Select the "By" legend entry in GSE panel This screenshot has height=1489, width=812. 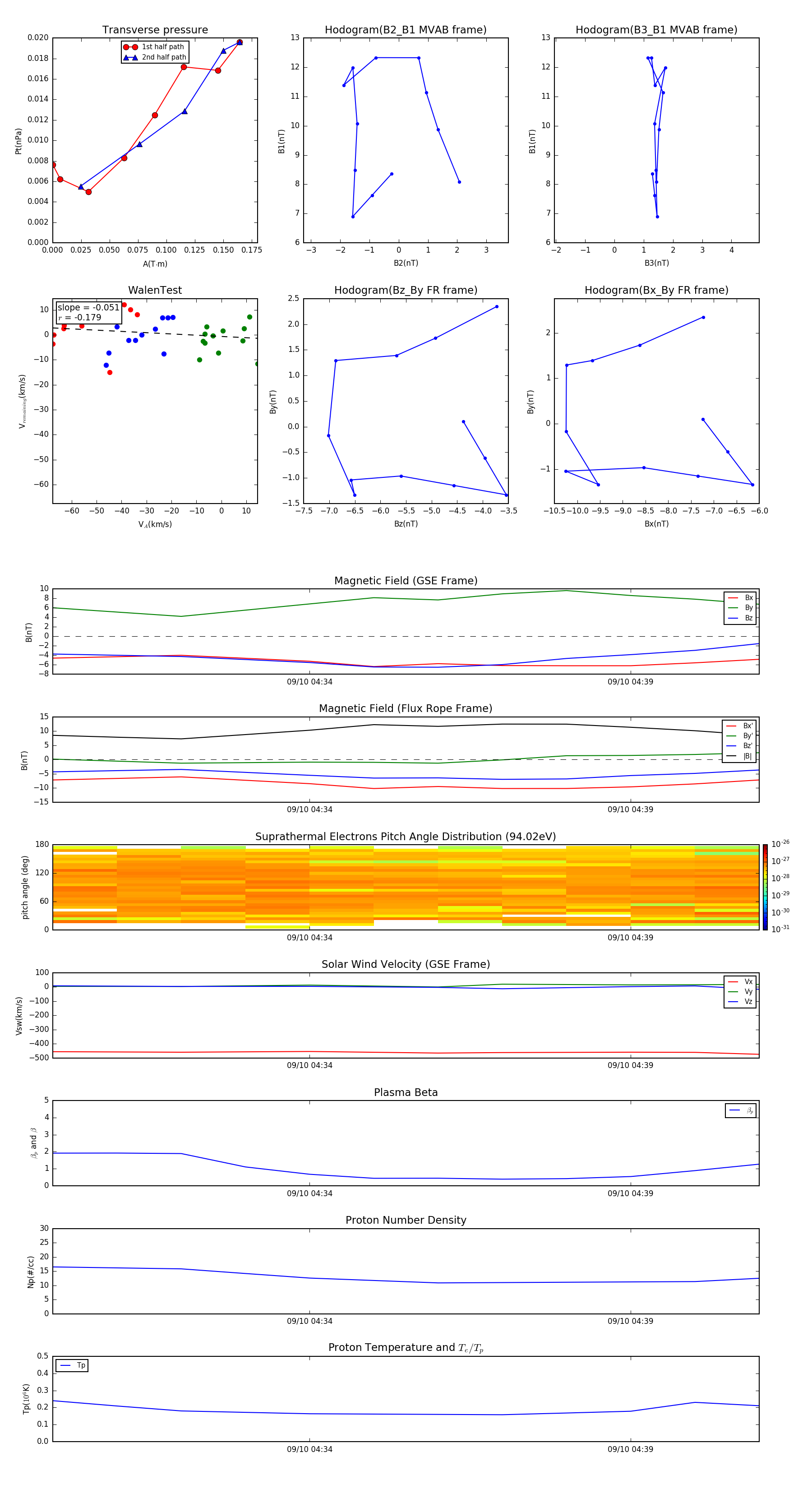point(740,607)
